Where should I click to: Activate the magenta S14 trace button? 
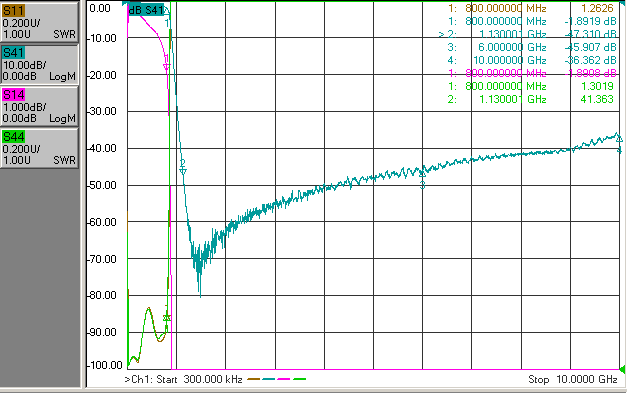(x=39, y=106)
